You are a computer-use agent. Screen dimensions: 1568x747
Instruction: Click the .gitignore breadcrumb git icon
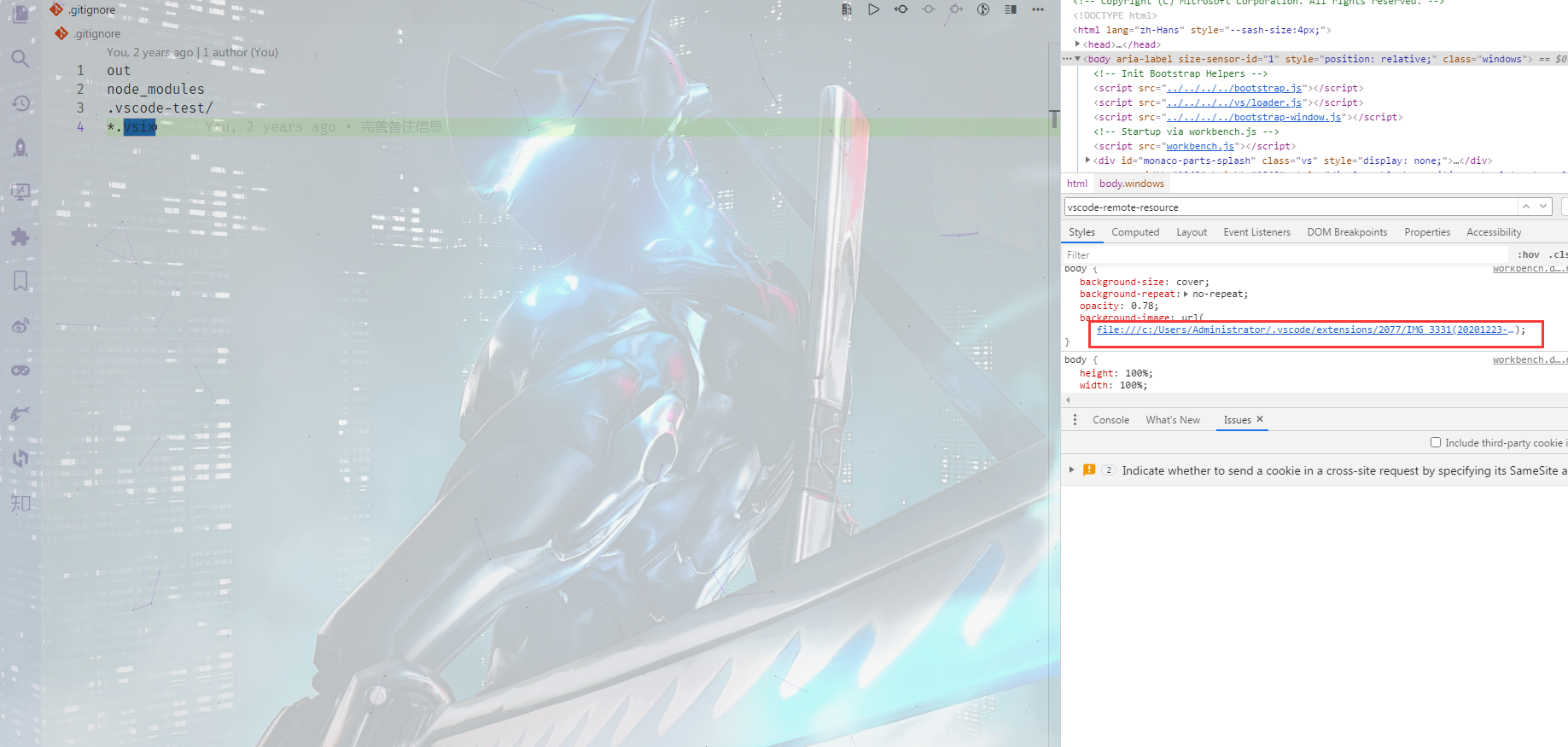point(61,33)
